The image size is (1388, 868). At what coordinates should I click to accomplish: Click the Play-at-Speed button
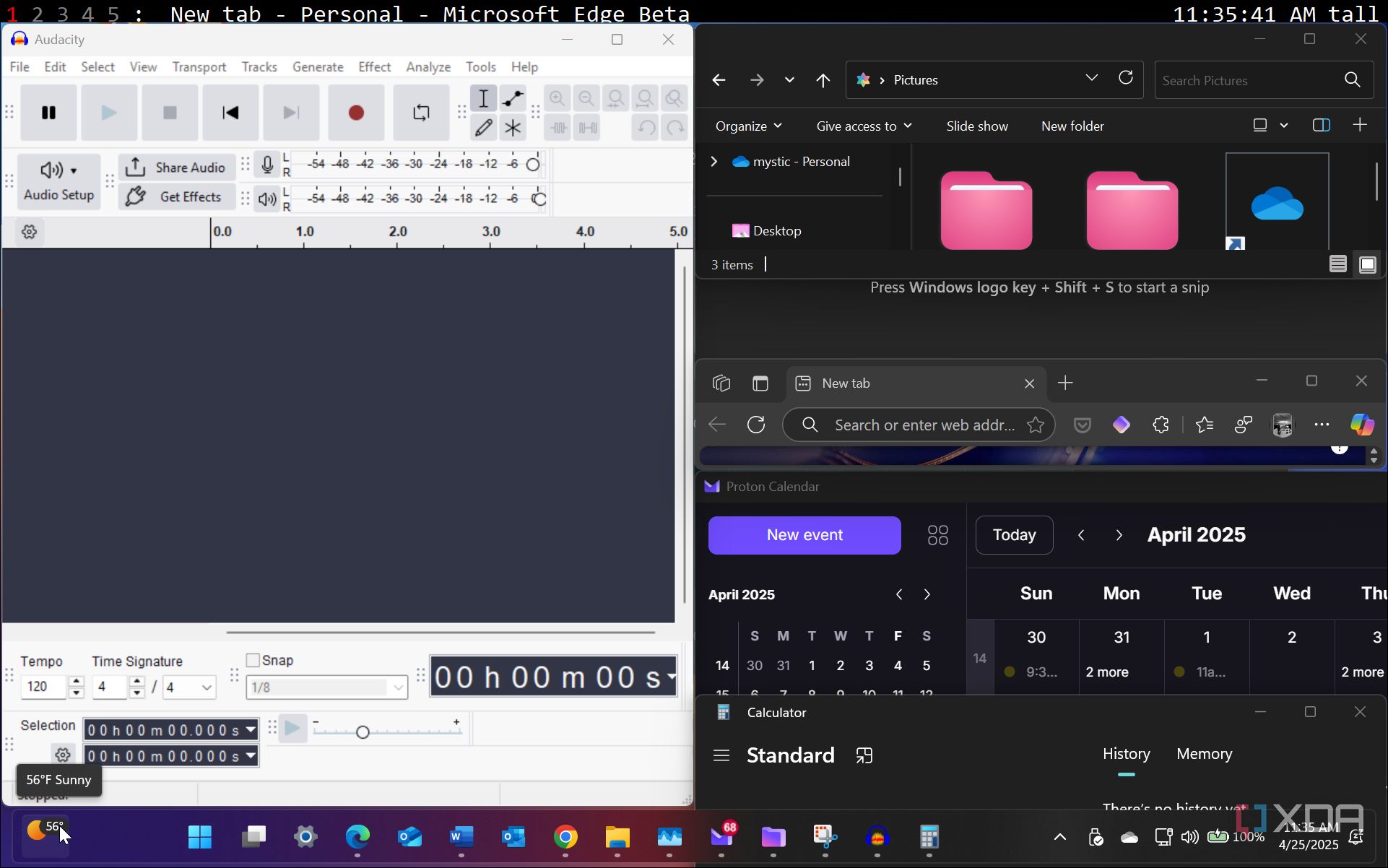[x=292, y=729]
